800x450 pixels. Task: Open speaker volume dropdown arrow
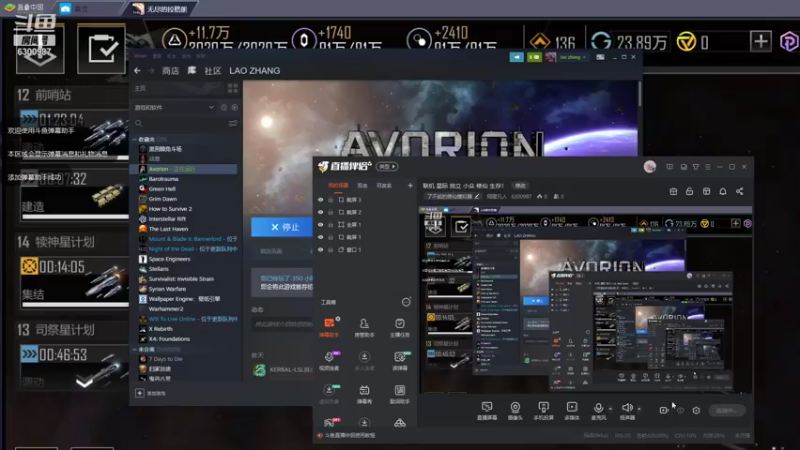639,409
